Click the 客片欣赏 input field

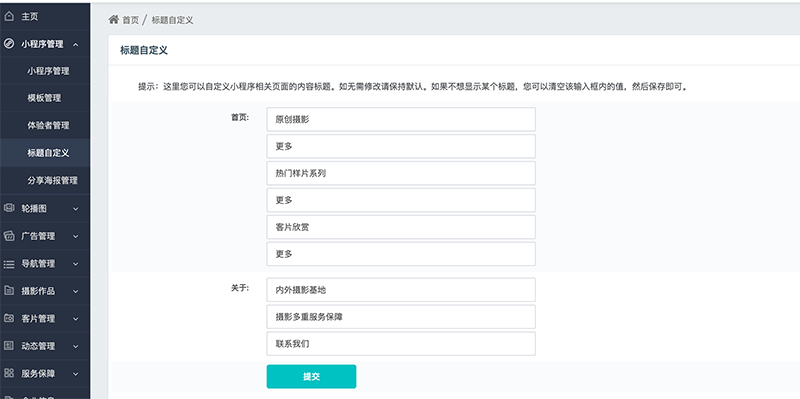point(401,227)
